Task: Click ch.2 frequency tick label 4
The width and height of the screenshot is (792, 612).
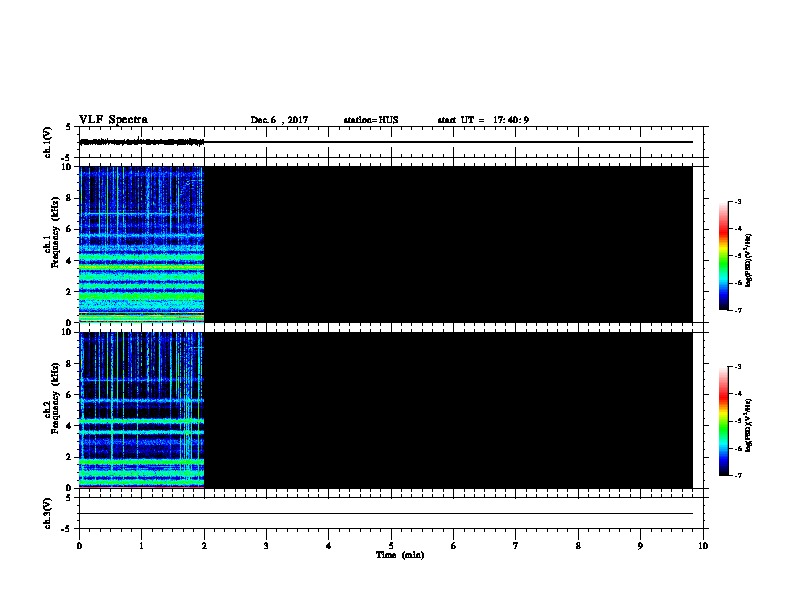Action: tap(69, 426)
